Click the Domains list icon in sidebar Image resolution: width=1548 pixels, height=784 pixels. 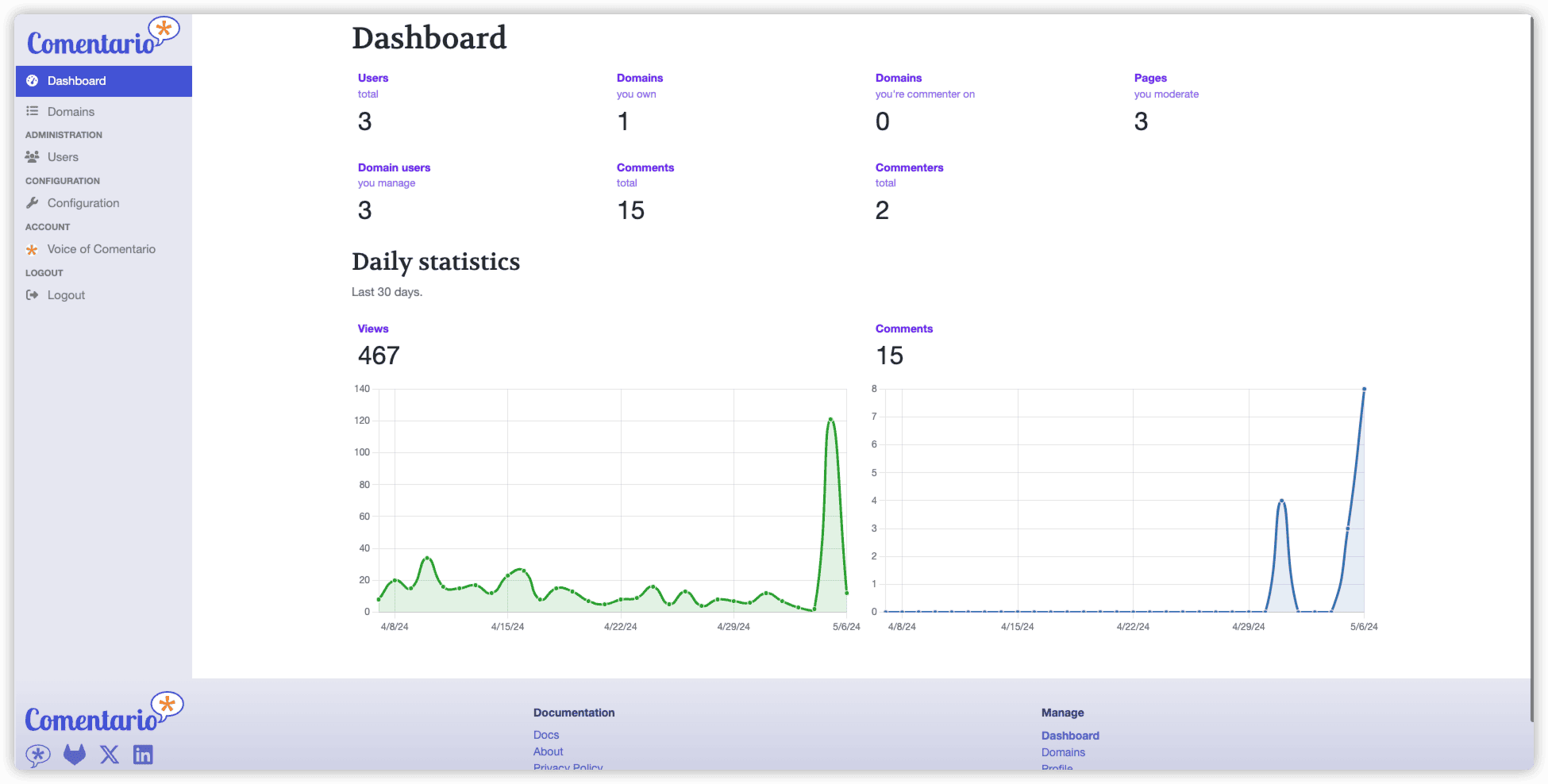33,111
